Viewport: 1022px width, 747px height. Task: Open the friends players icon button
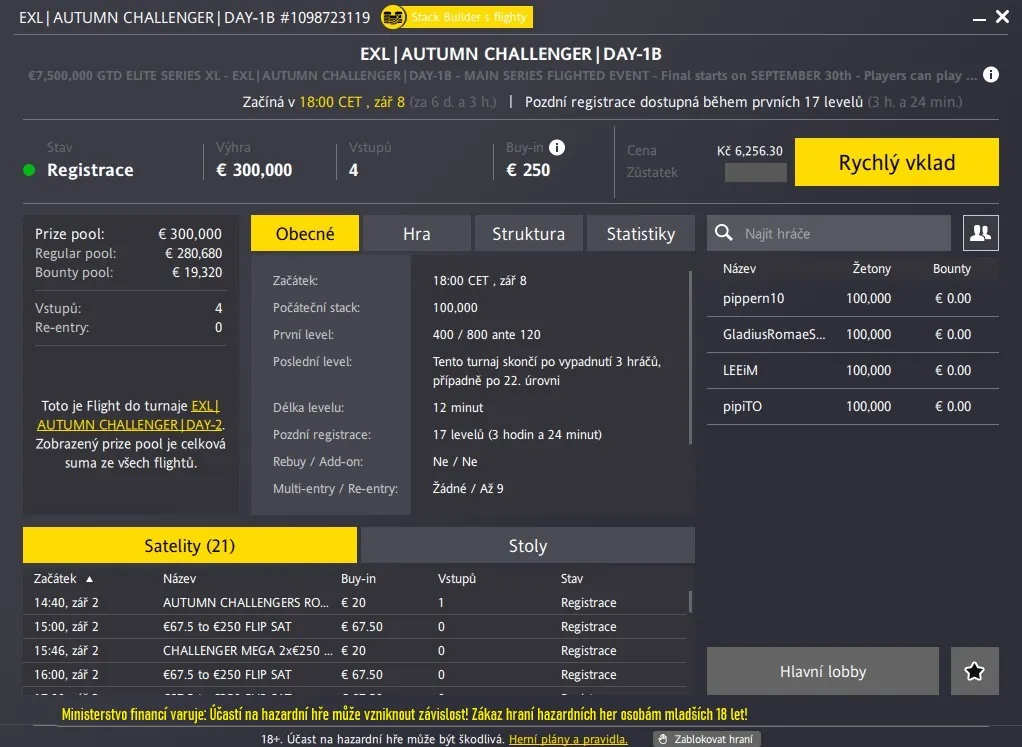coord(980,233)
